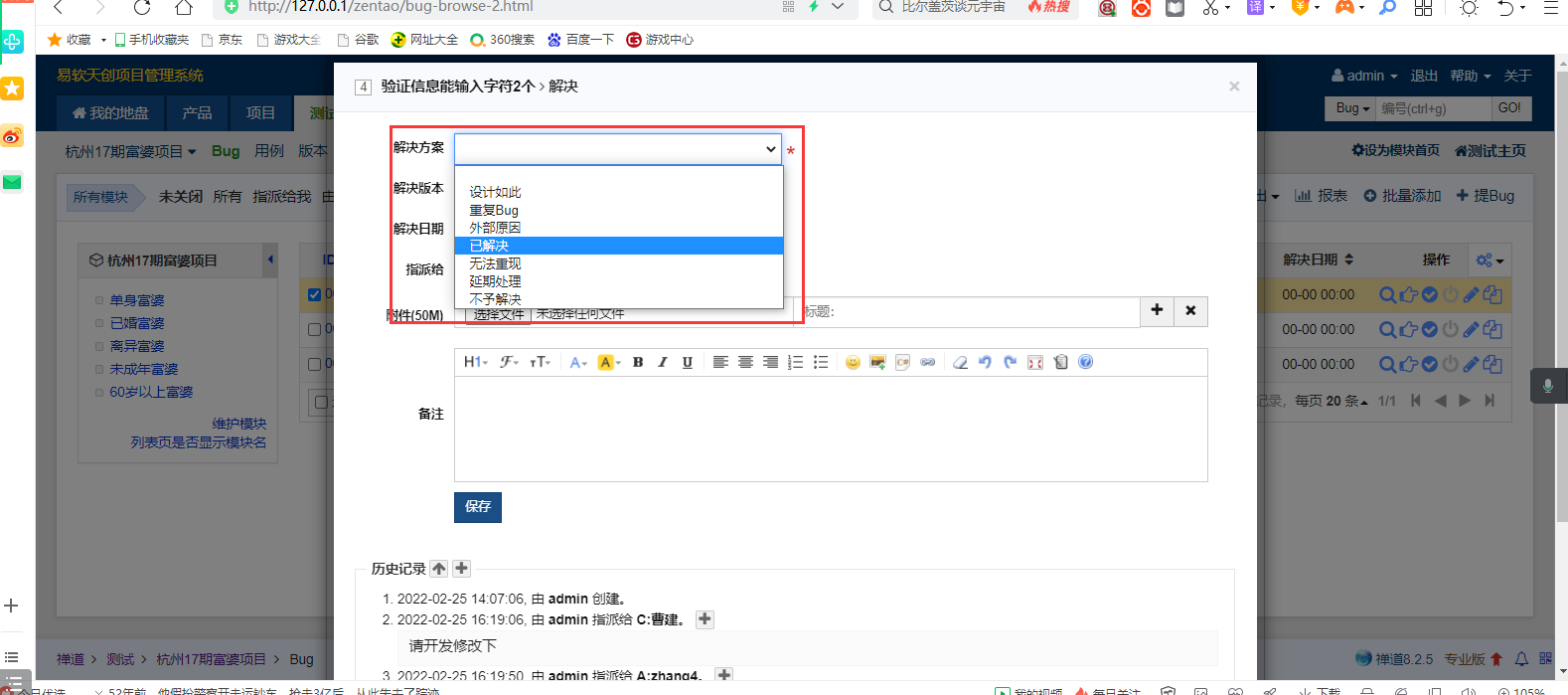The height and width of the screenshot is (695, 1568).
Task: Open the H1 heading format menu
Action: (475, 362)
